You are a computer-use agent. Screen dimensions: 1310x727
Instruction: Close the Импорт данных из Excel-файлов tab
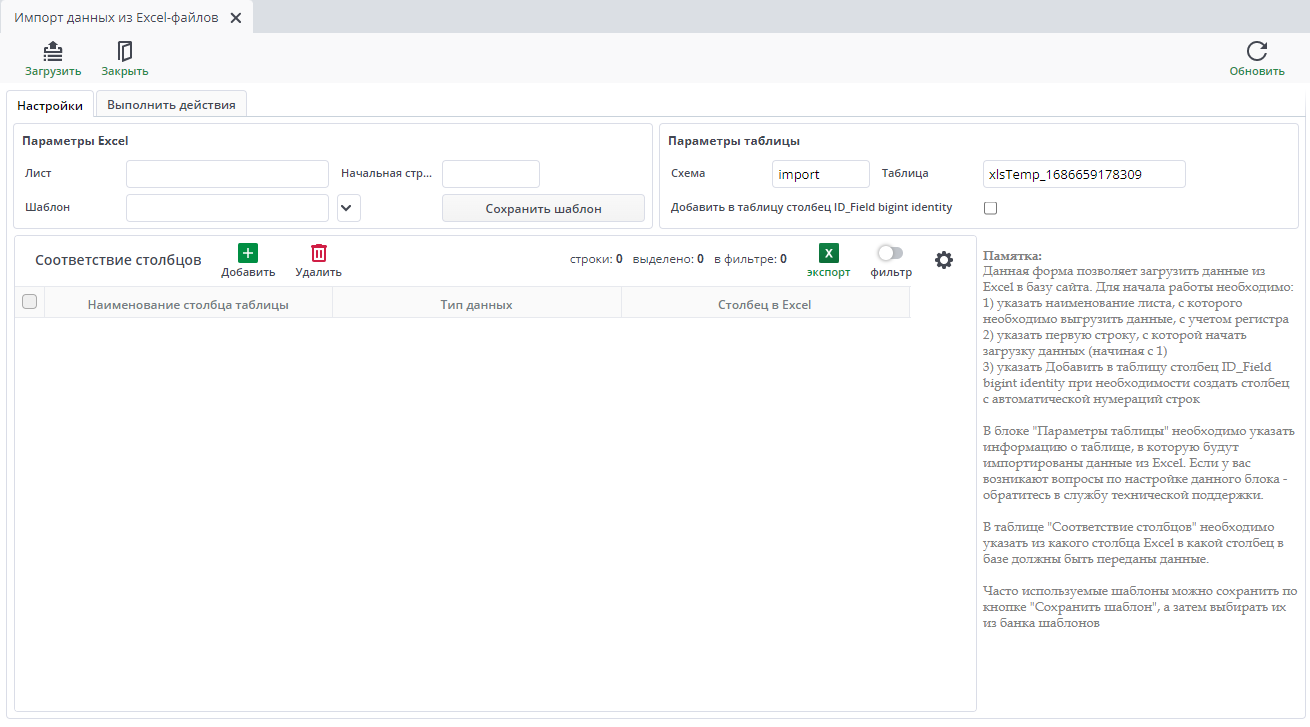(x=235, y=18)
